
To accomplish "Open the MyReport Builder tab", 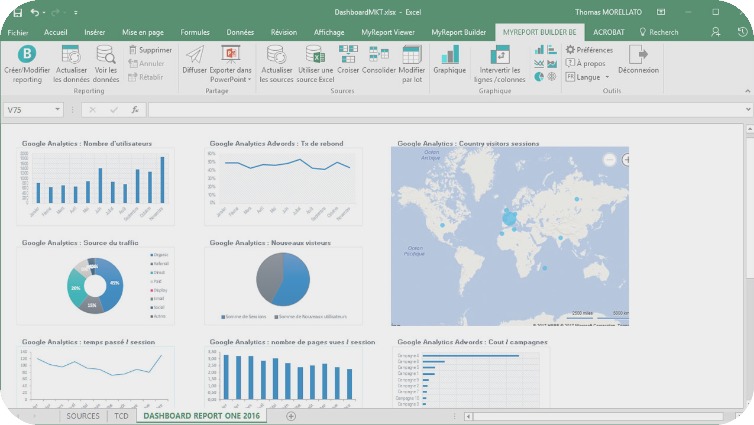I will pyautogui.click(x=458, y=32).
